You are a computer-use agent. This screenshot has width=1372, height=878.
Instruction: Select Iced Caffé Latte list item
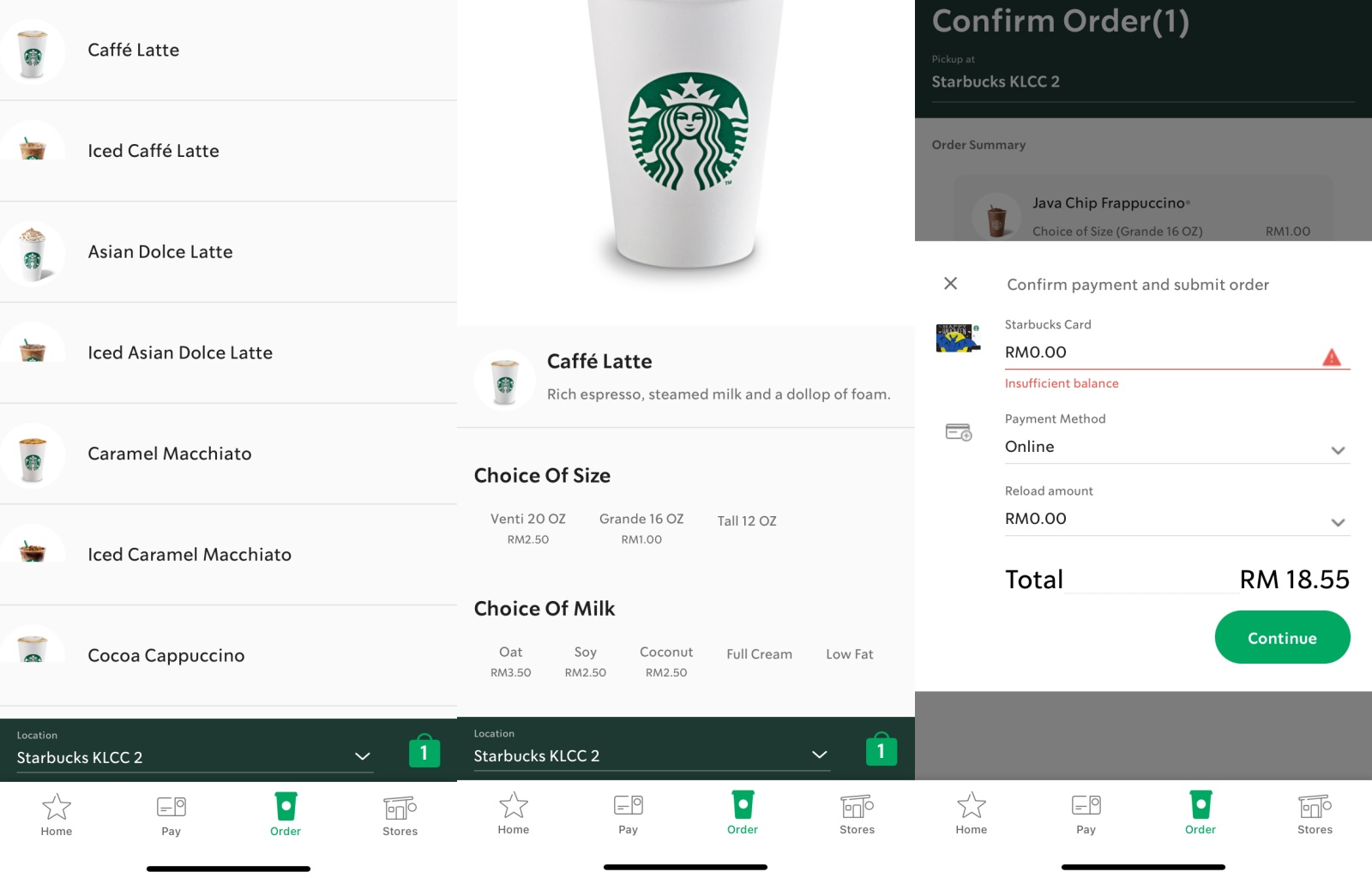[x=228, y=151]
